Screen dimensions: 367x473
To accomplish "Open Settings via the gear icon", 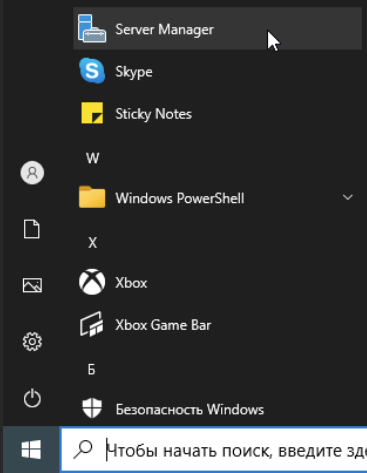I will click(32, 341).
